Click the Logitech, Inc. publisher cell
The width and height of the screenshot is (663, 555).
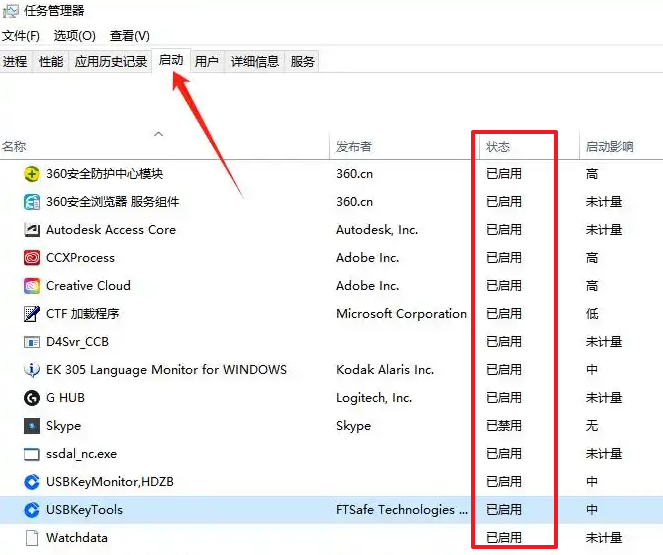tap(374, 398)
